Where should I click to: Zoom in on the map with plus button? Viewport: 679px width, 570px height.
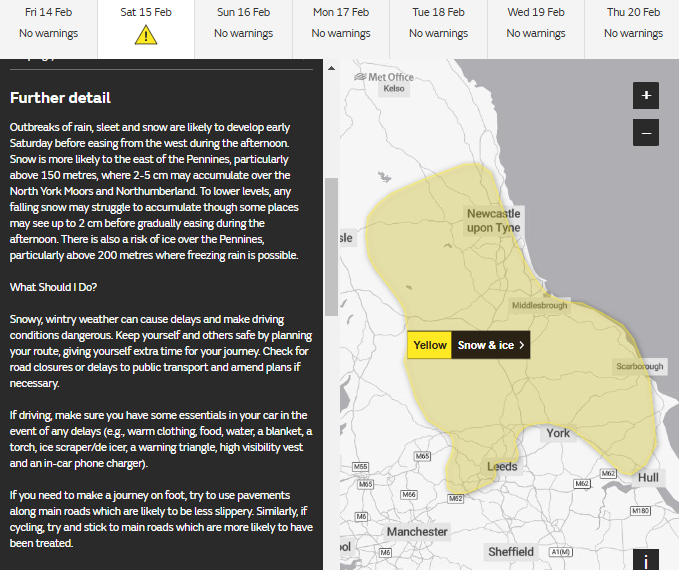click(646, 95)
